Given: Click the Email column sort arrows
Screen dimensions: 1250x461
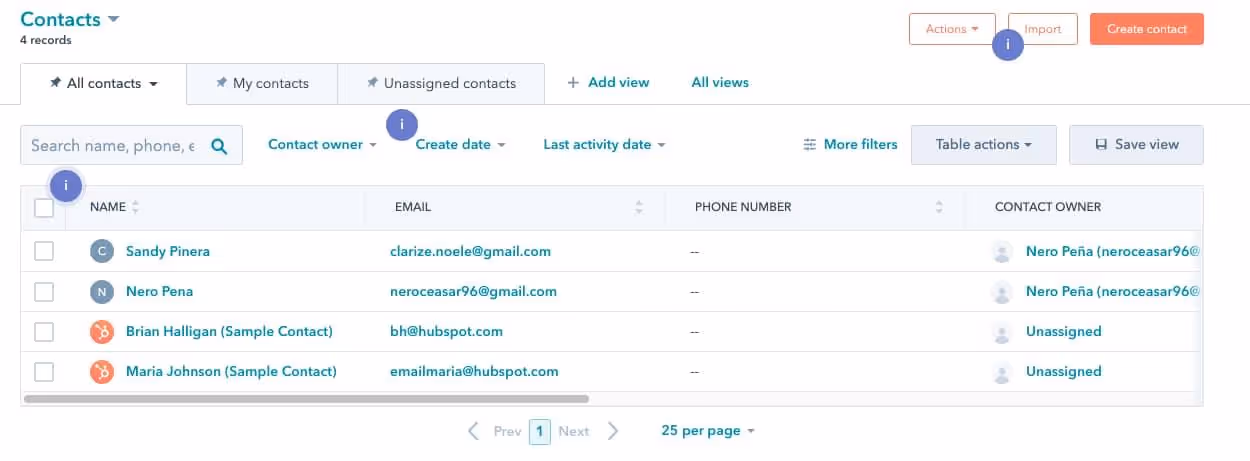Looking at the screenshot, I should pos(639,207).
